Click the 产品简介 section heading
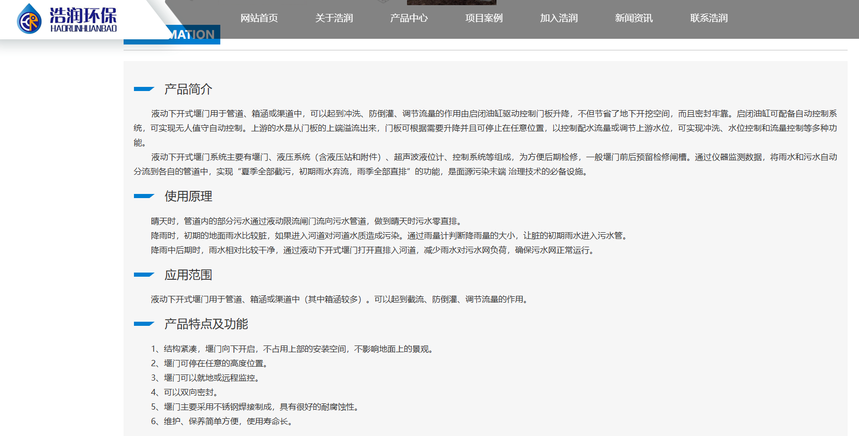Image resolution: width=859 pixels, height=436 pixels. click(x=188, y=89)
